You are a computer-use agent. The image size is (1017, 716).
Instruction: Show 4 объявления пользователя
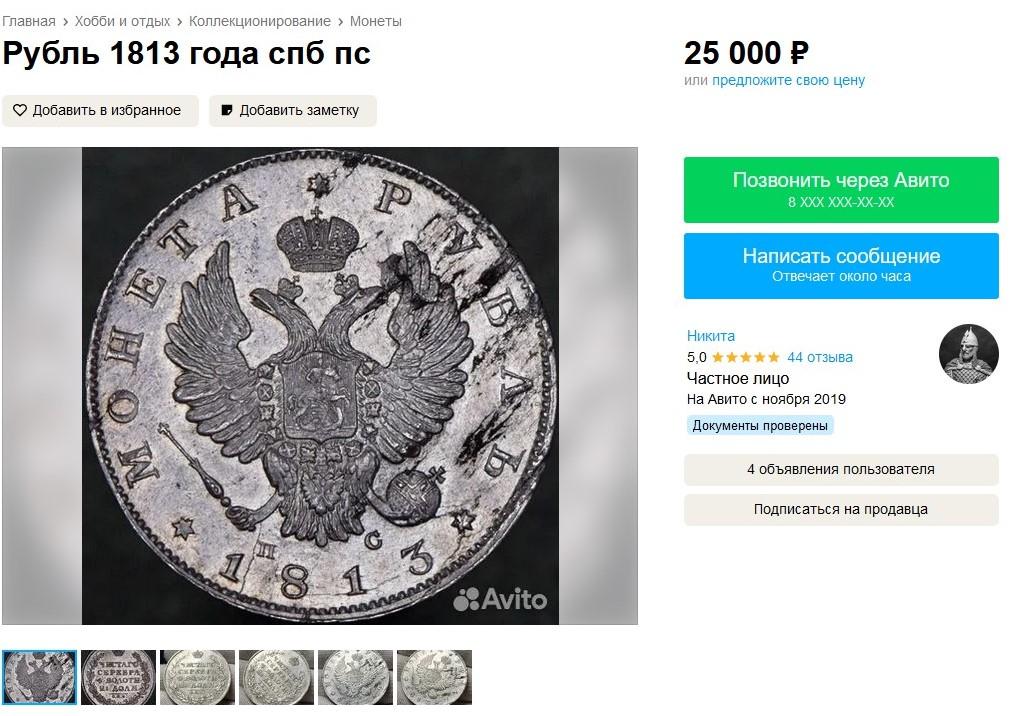pyautogui.click(x=841, y=469)
